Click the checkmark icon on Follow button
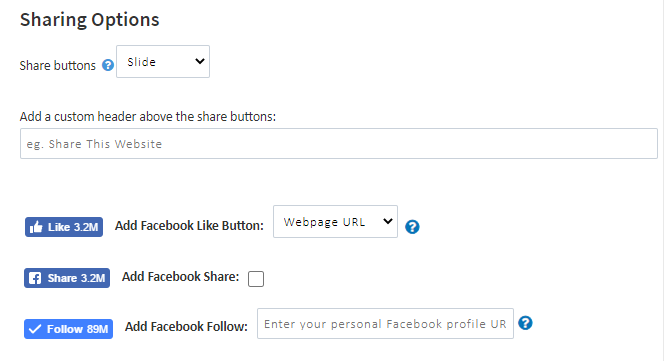The width and height of the screenshot is (664, 361). [x=35, y=329]
